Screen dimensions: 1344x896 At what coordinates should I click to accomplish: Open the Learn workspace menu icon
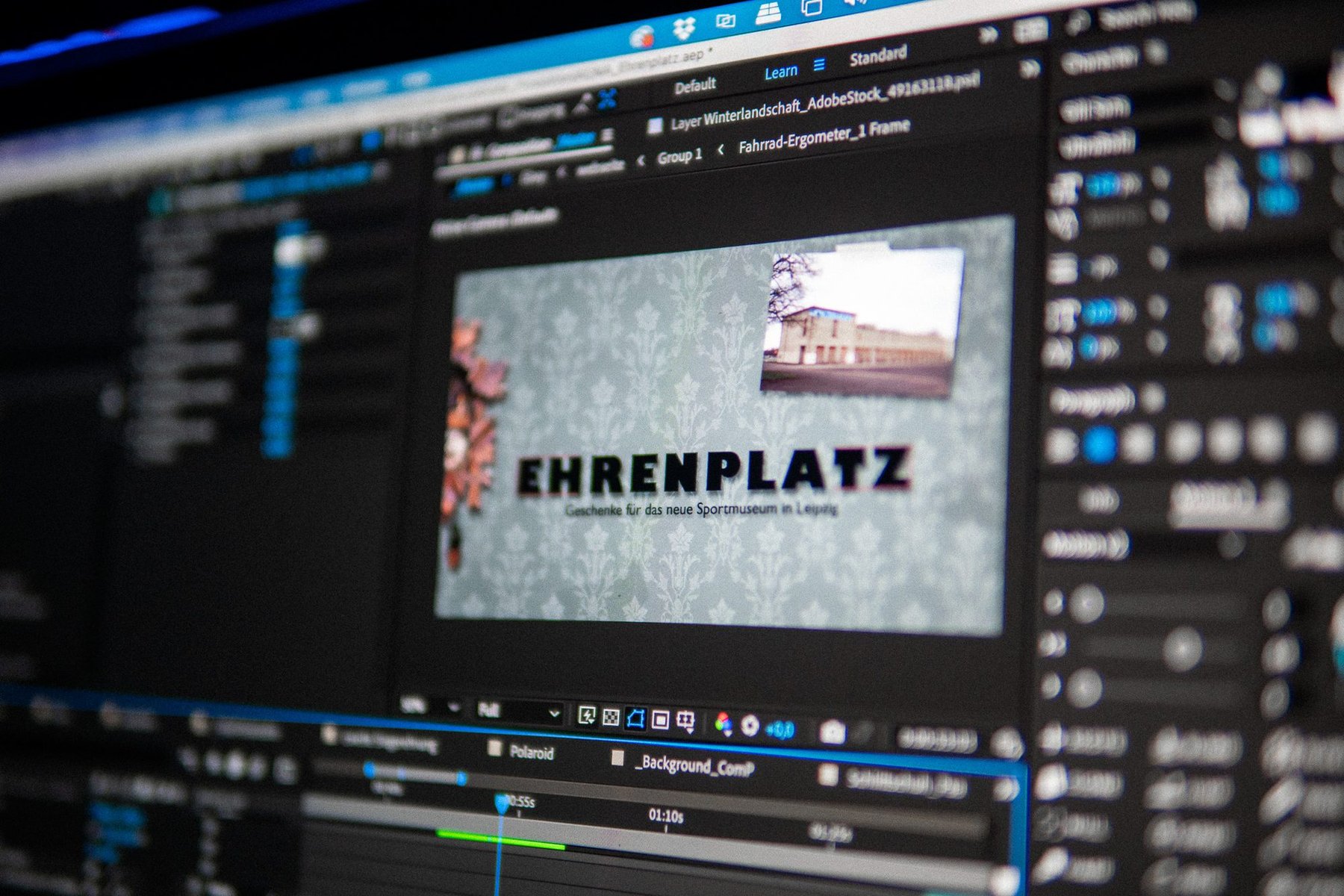(x=819, y=65)
